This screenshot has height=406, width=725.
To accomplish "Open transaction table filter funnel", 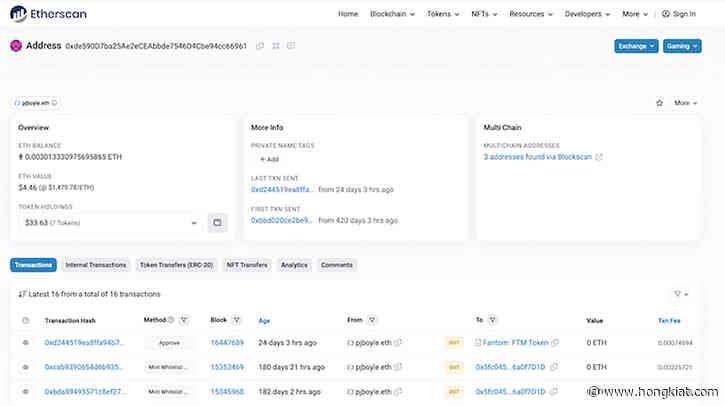I will coord(681,294).
